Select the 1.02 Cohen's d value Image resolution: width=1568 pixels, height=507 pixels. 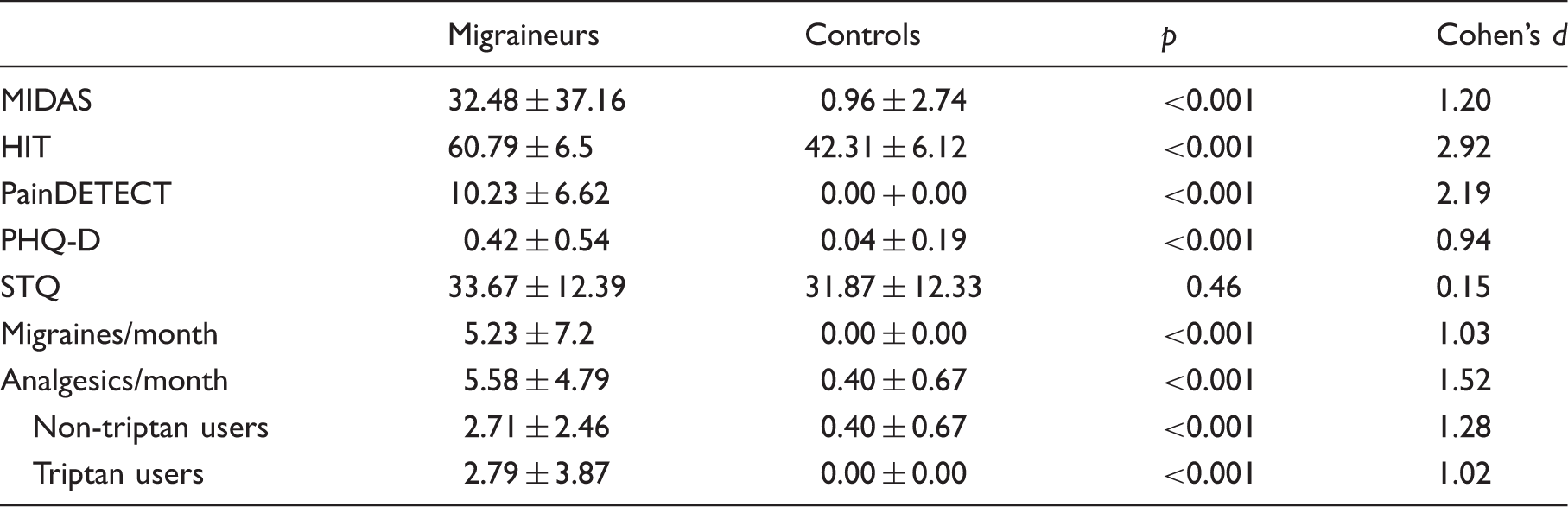1463,474
